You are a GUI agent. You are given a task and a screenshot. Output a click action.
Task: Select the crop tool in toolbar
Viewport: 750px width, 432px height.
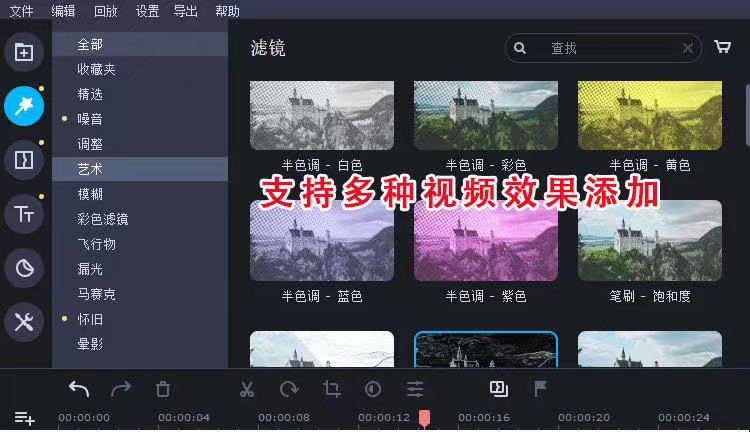point(331,389)
